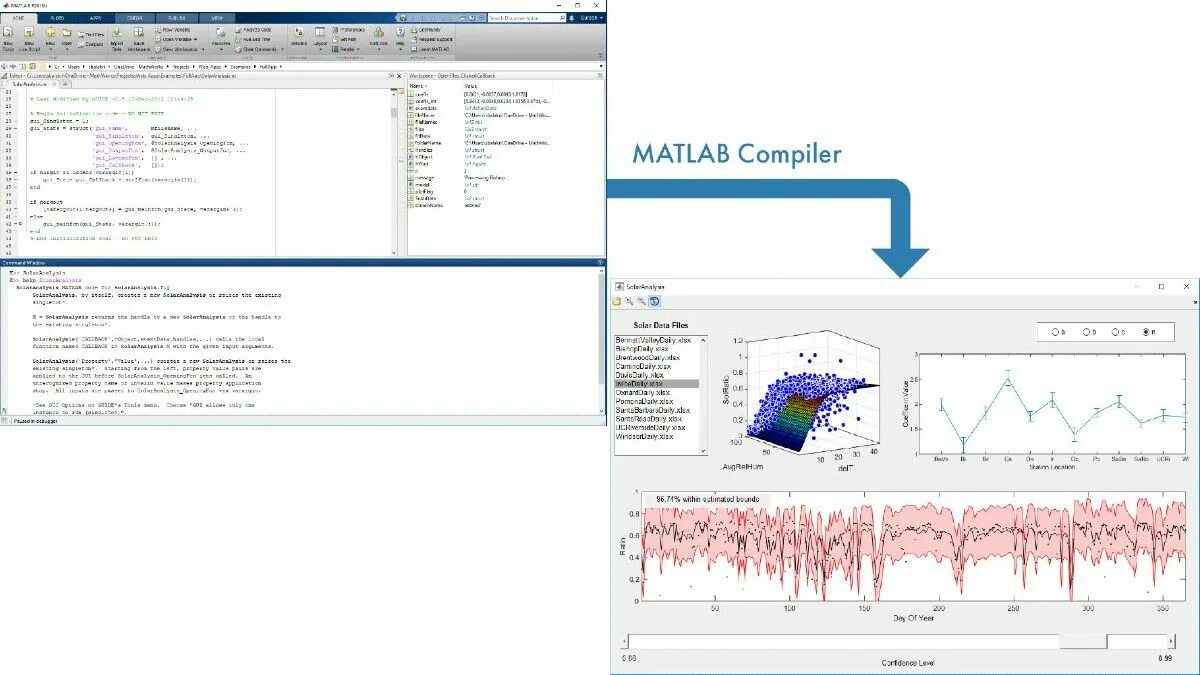Create a New Variable
This screenshot has width=1200, height=675.
pyautogui.click(x=172, y=29)
